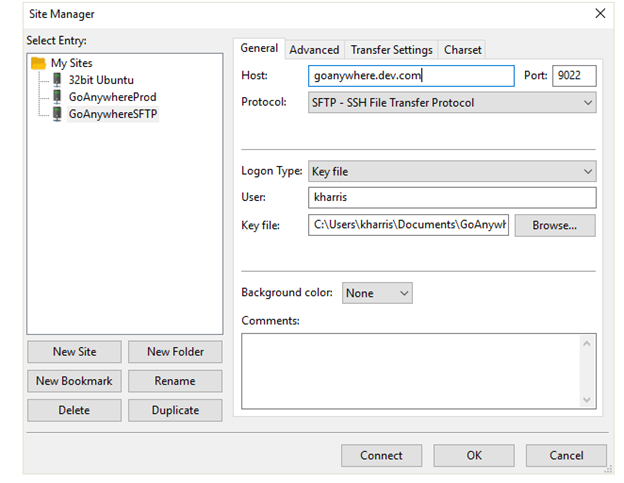Click the User field containing kharris
Screen dimensions: 624x483
point(452,198)
